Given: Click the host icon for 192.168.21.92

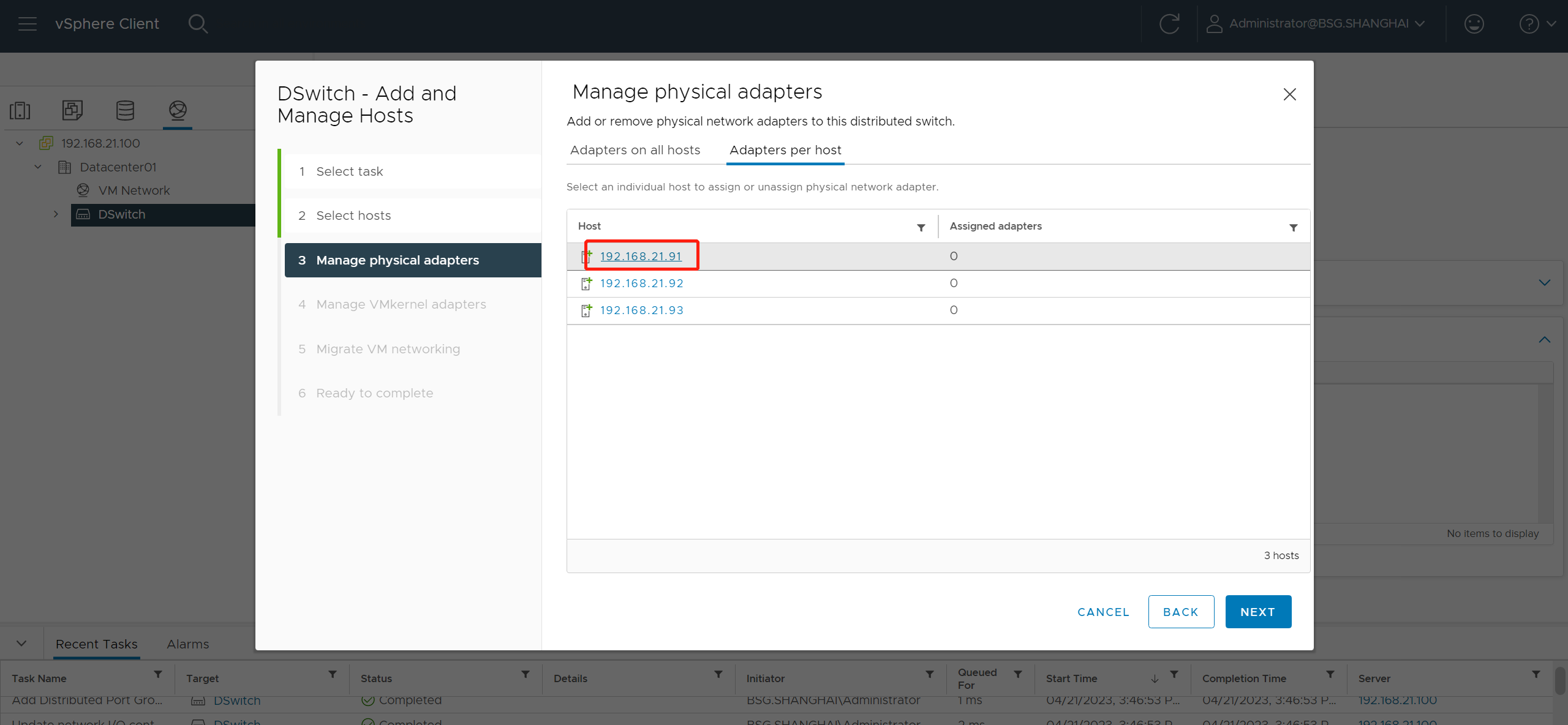Looking at the screenshot, I should tap(585, 283).
